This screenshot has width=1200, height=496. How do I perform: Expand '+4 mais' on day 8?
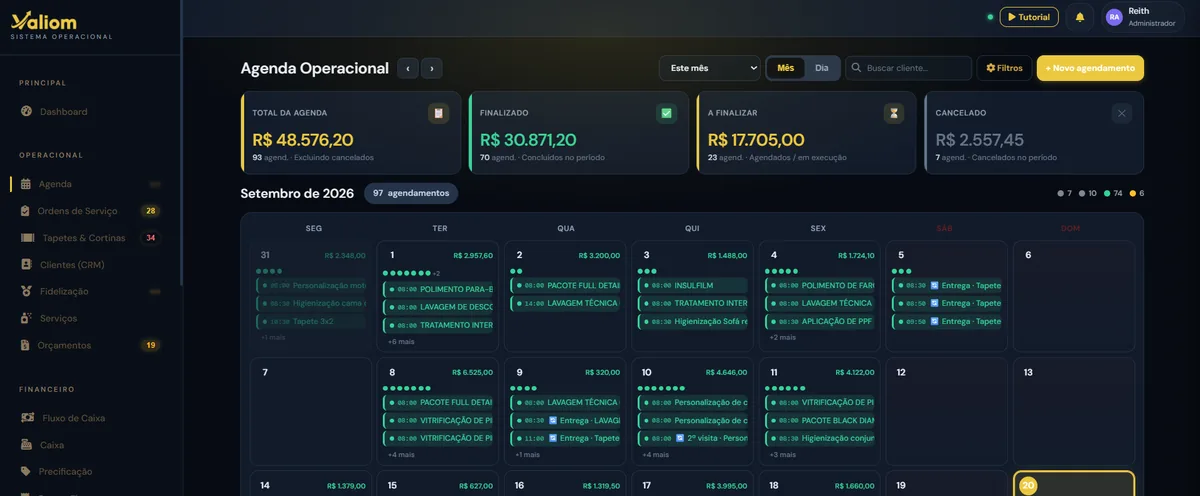point(400,454)
